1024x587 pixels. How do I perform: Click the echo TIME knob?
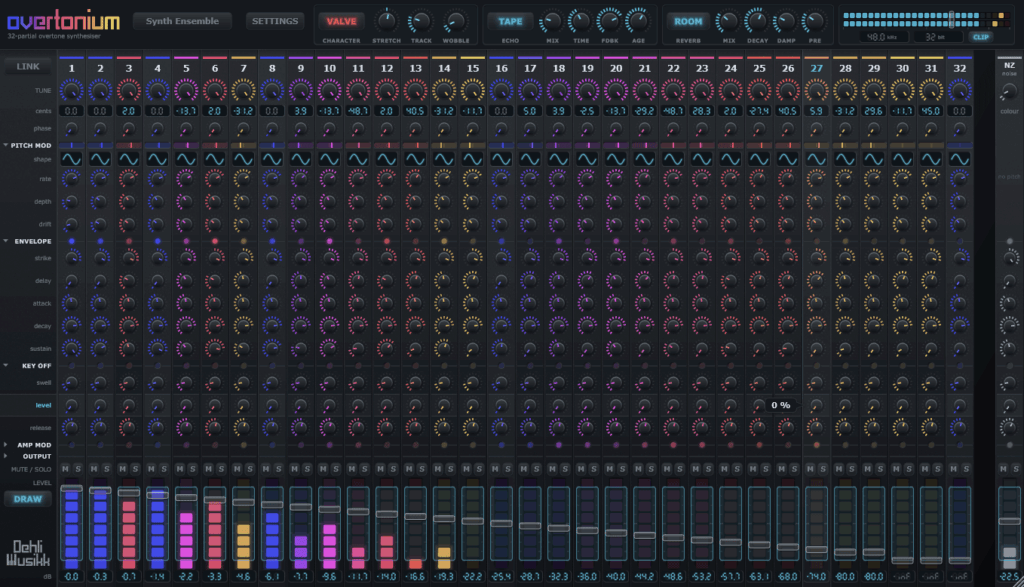point(581,22)
